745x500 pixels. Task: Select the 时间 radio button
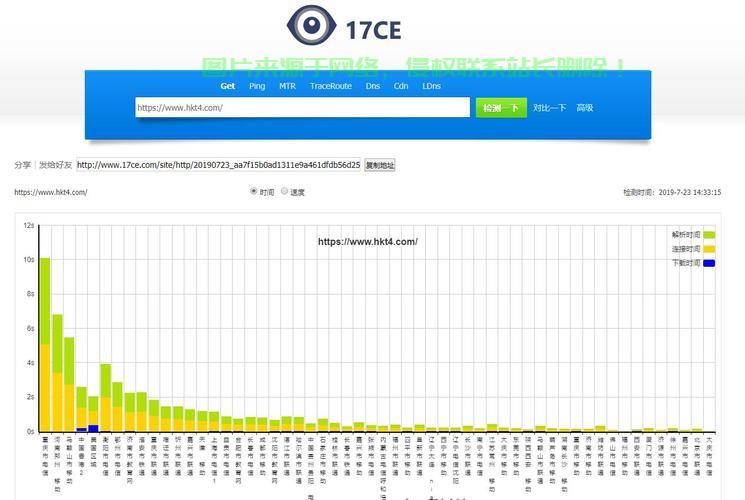[253, 191]
